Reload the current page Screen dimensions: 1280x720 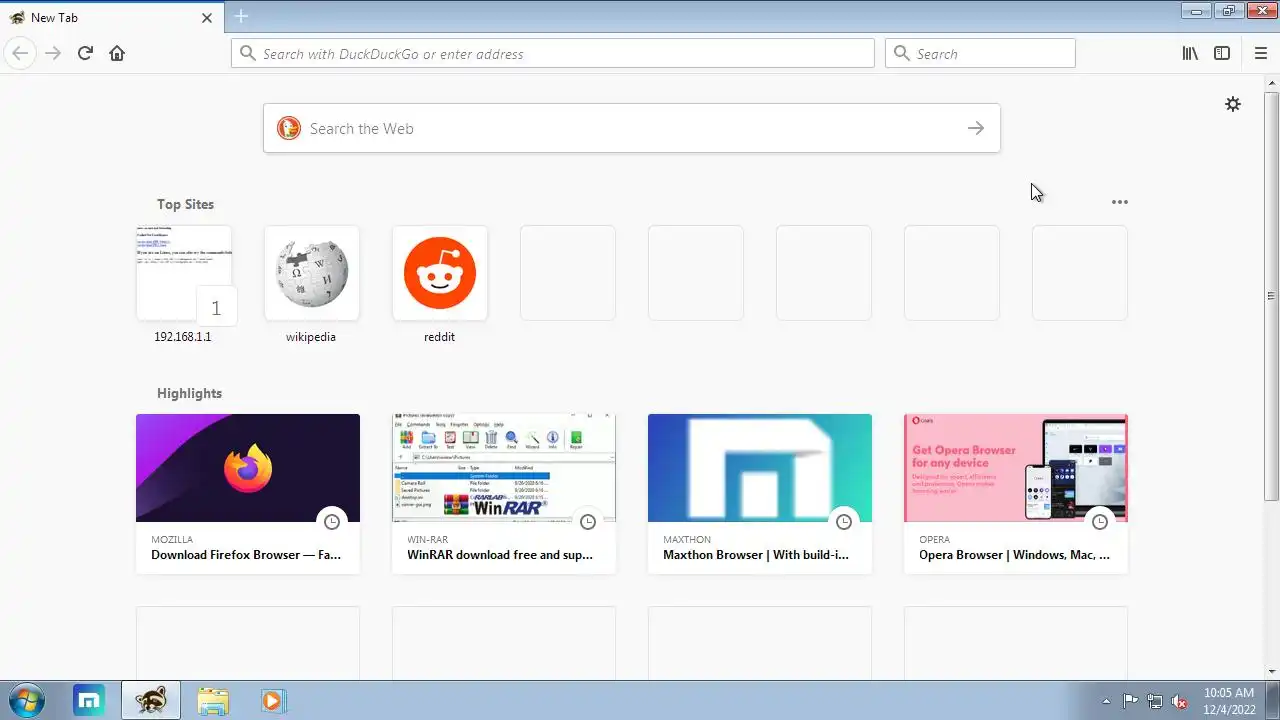click(85, 53)
